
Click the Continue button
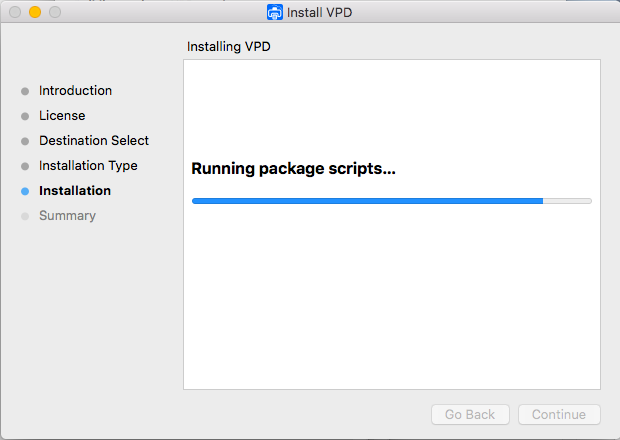click(x=559, y=414)
